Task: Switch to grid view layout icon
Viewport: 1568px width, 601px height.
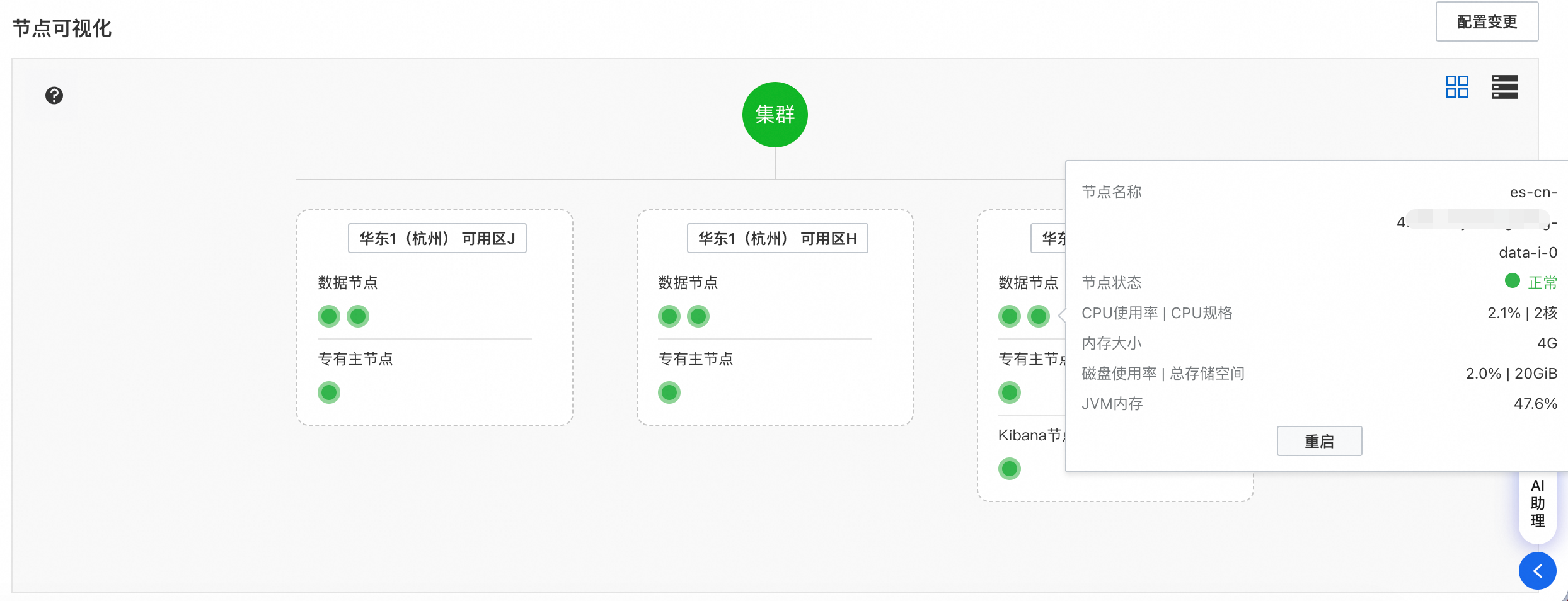Action: coord(1456,87)
